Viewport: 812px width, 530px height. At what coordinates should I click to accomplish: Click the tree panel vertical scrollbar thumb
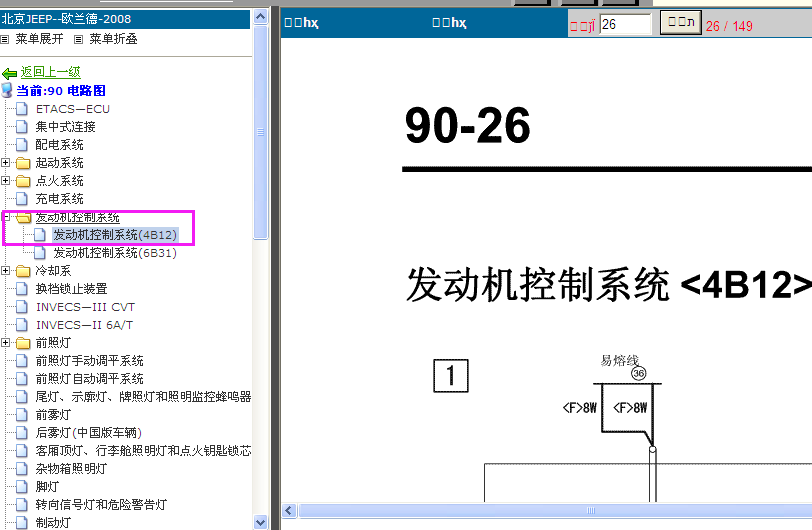coord(260,132)
